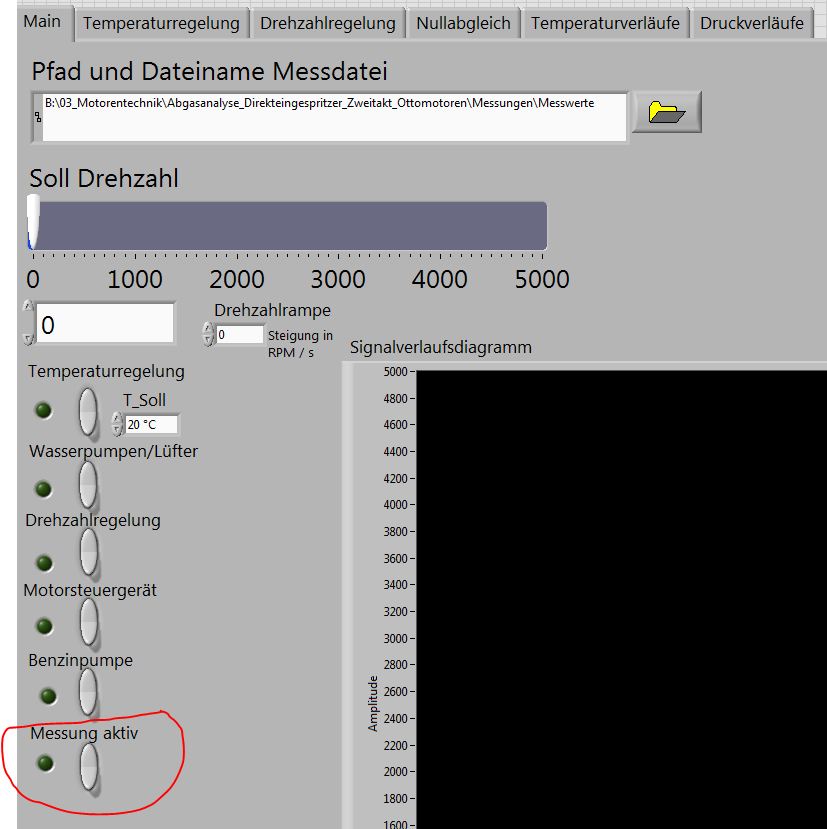This screenshot has height=829, width=827.
Task: Click the Benzinpumpe status LED
Action: coord(48,696)
